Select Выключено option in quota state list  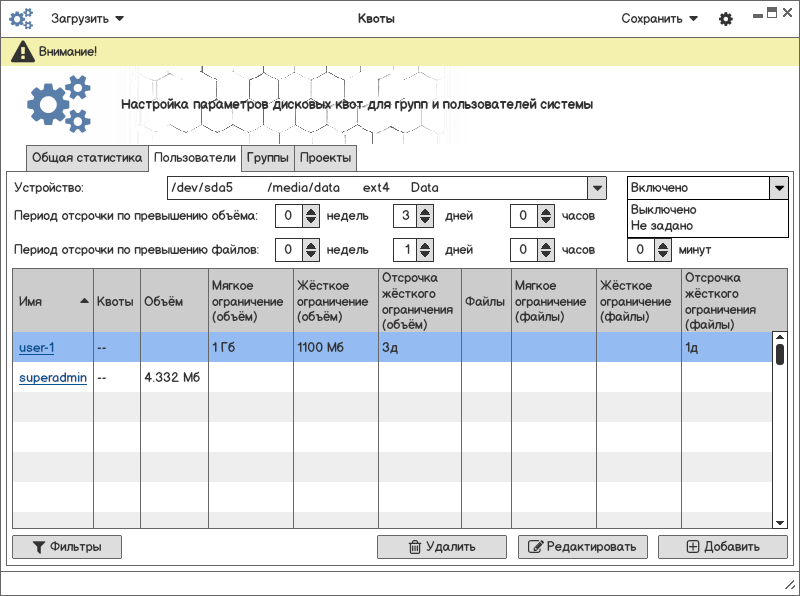(x=664, y=210)
